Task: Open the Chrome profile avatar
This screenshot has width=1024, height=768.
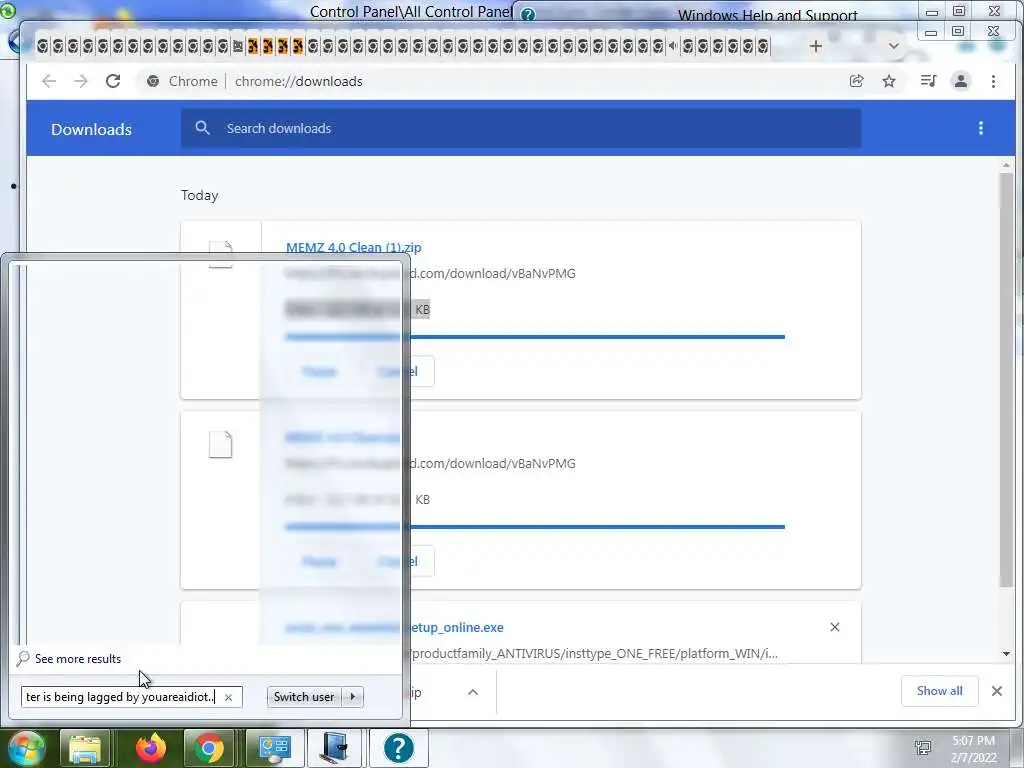Action: pos(961,81)
